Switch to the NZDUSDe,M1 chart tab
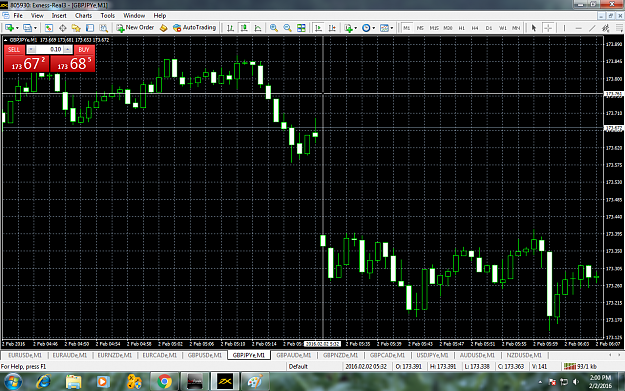The height and width of the screenshot is (391, 625). point(524,355)
